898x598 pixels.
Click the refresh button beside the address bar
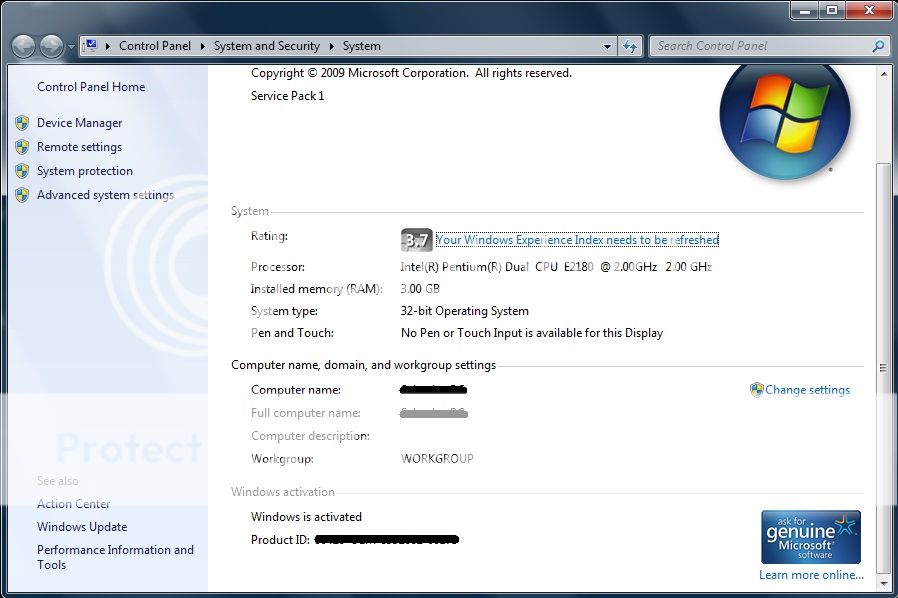point(629,46)
